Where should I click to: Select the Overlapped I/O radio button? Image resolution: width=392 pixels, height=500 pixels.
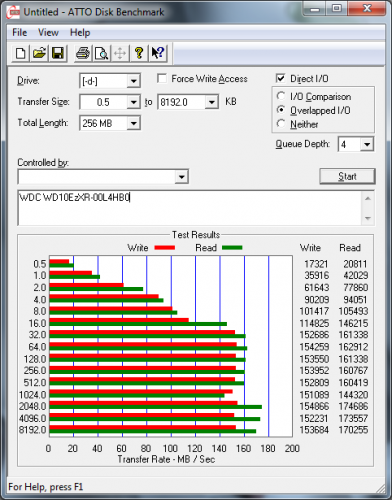click(281, 110)
